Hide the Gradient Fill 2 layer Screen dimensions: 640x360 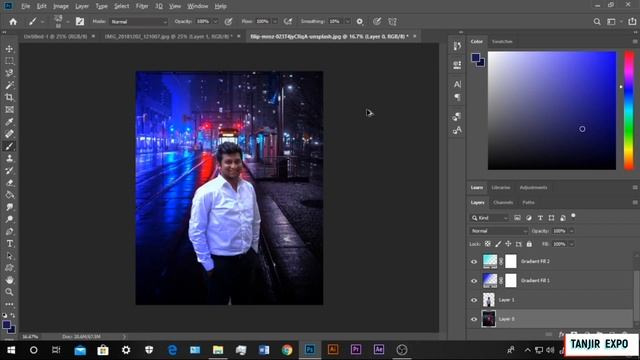coord(474,262)
